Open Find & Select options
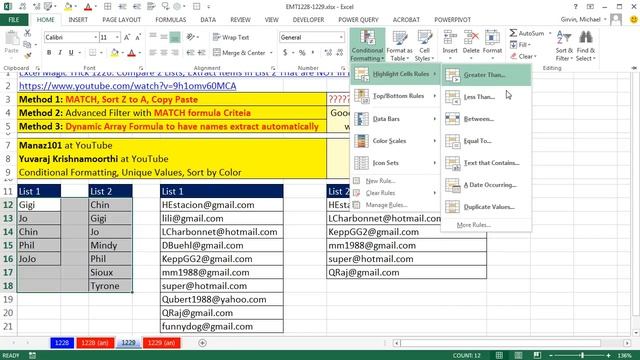 point(586,45)
